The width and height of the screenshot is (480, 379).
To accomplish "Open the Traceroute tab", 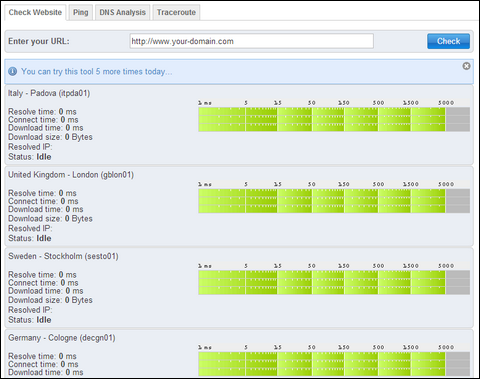I will (x=176, y=13).
